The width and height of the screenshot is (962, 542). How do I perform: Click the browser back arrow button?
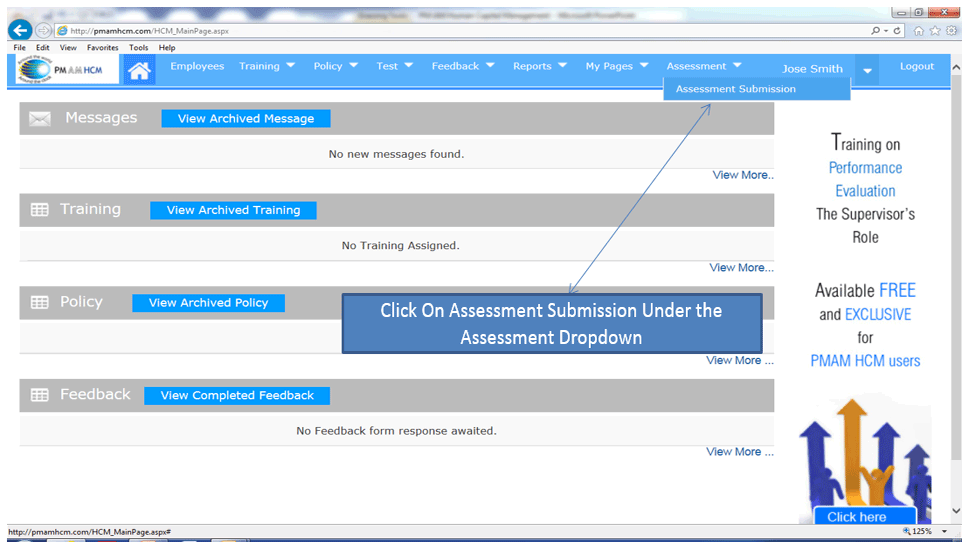point(19,31)
